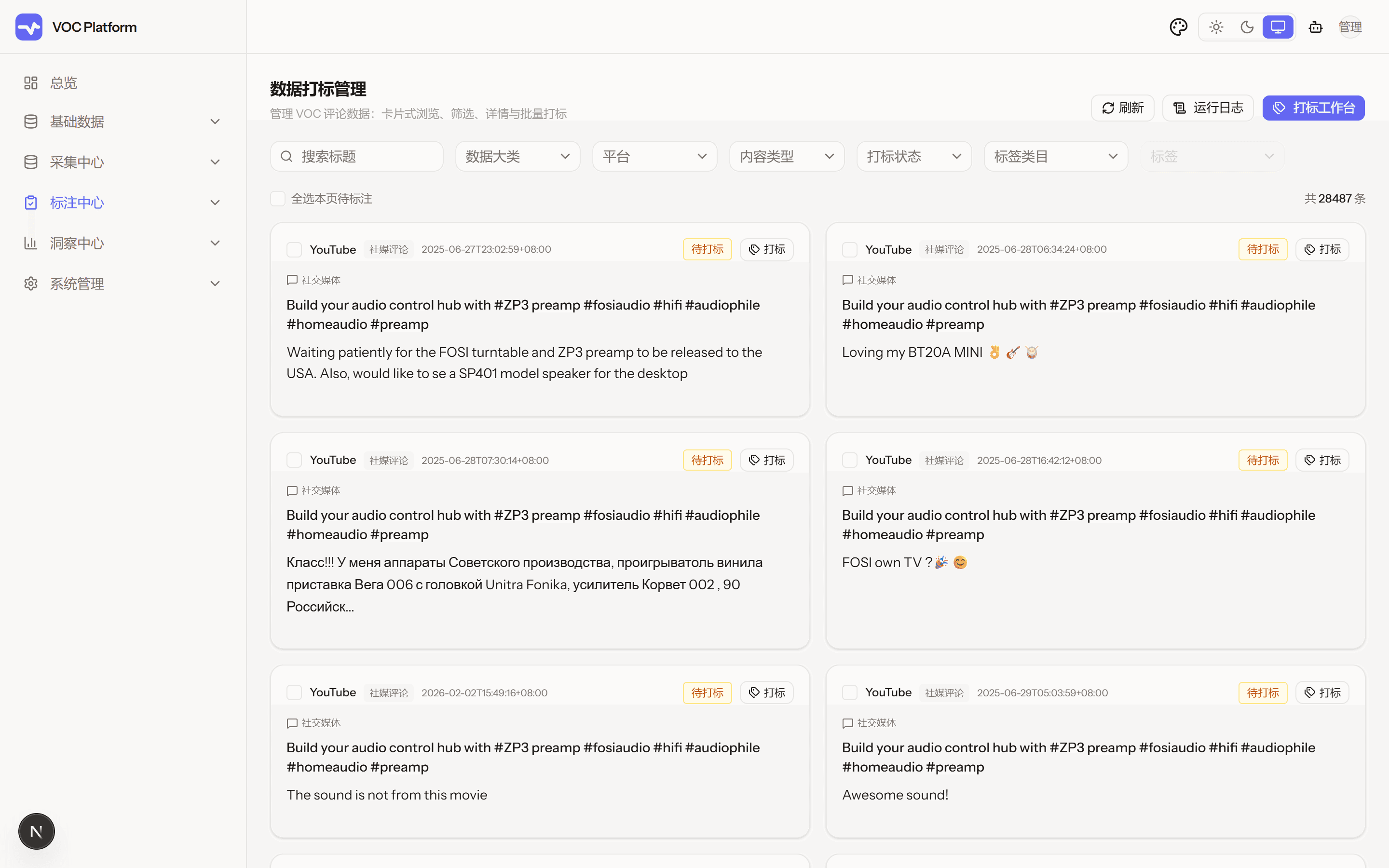Open 洞察中心 sidebar menu
The image size is (1389, 868).
point(123,244)
